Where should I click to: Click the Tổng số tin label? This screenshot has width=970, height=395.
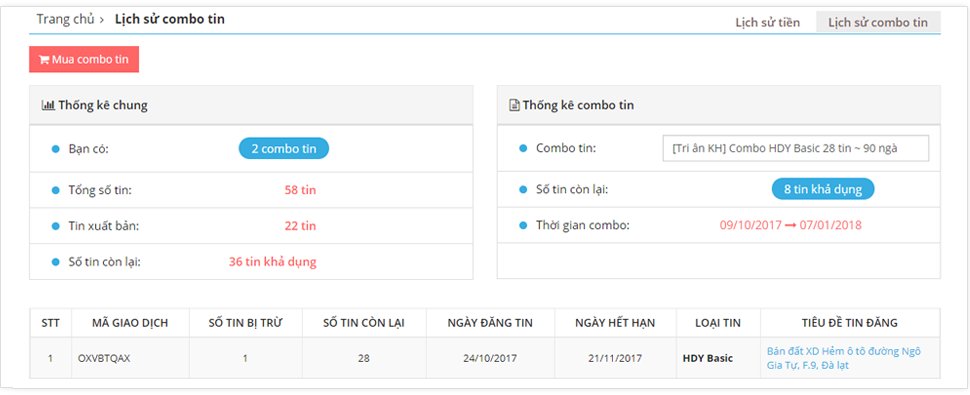(x=100, y=190)
